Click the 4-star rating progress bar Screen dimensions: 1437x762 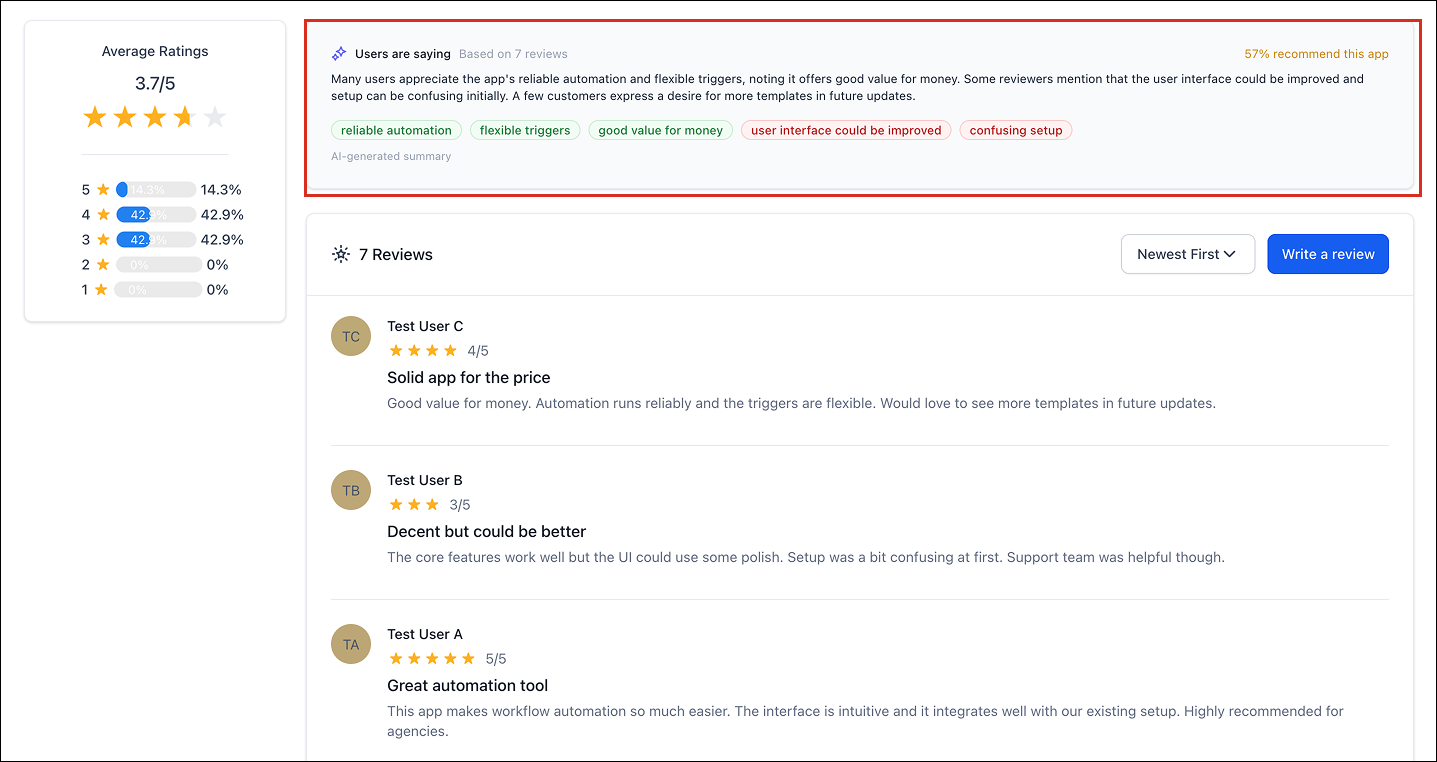tap(155, 214)
